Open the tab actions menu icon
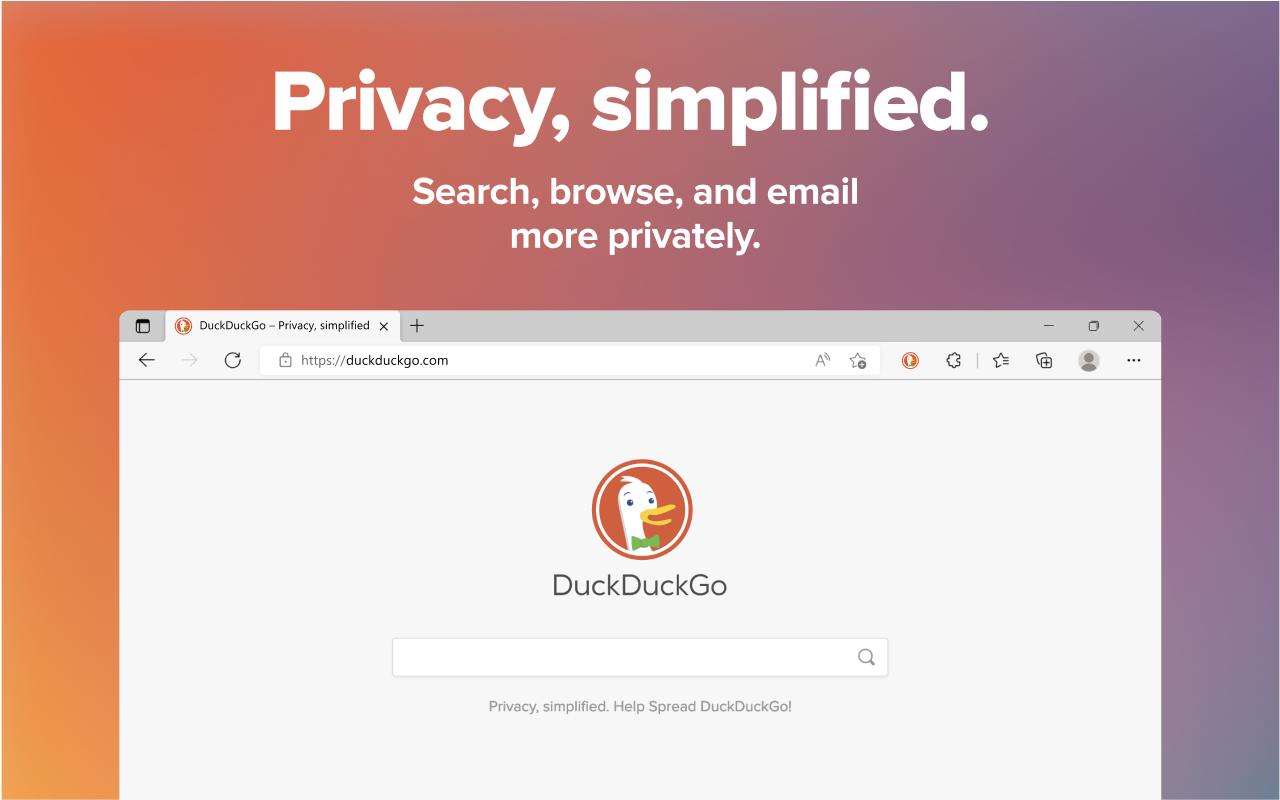The height and width of the screenshot is (800, 1280). [143, 326]
